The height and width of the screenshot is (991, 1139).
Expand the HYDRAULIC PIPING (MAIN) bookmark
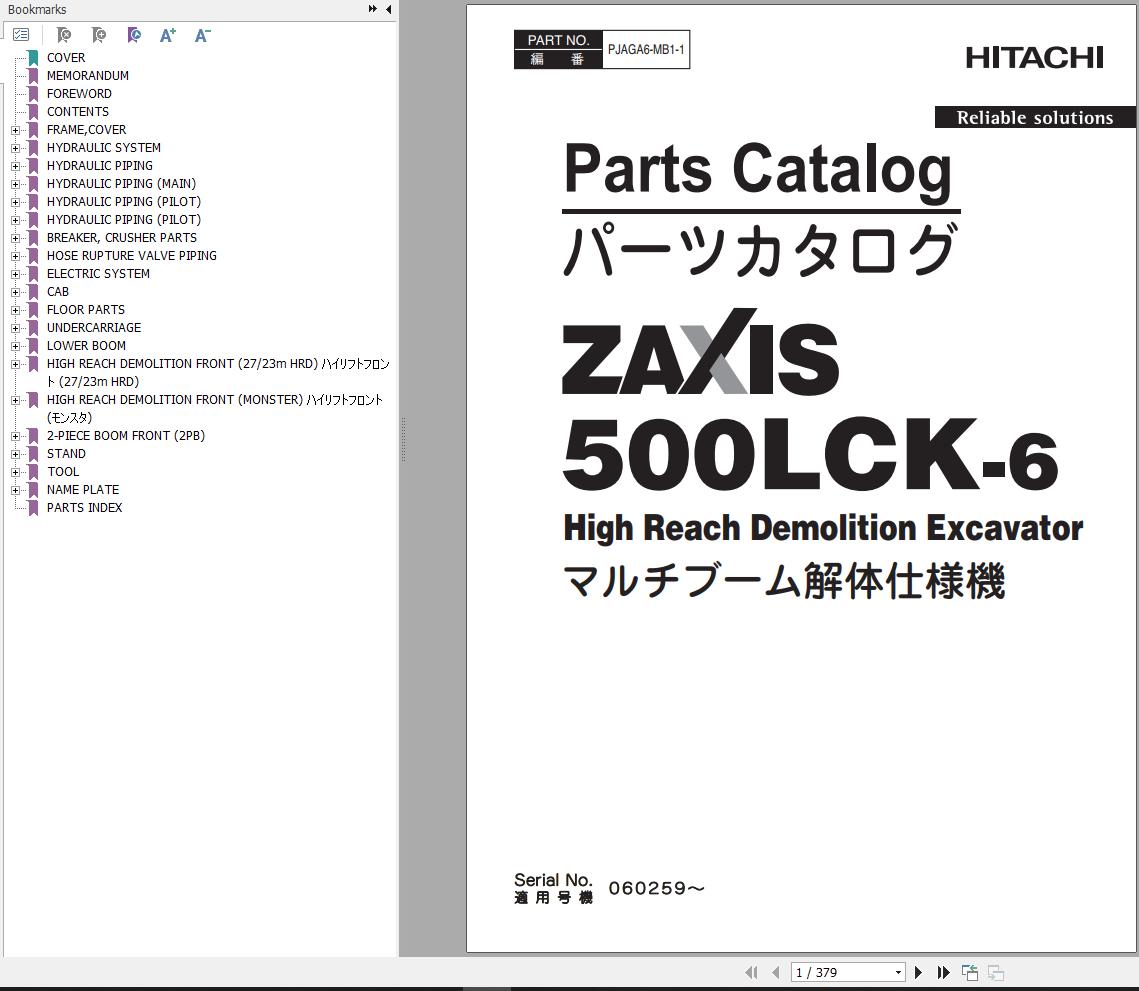pos(15,184)
